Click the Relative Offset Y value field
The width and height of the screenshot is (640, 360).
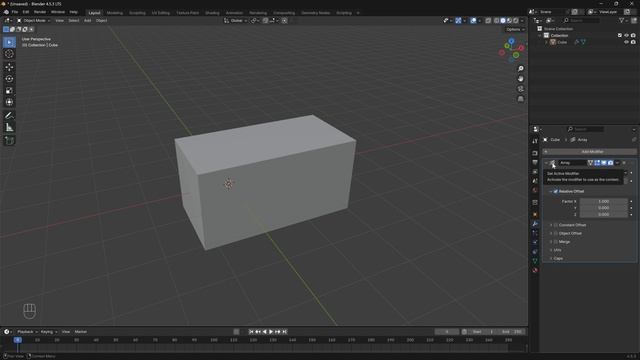(x=604, y=208)
